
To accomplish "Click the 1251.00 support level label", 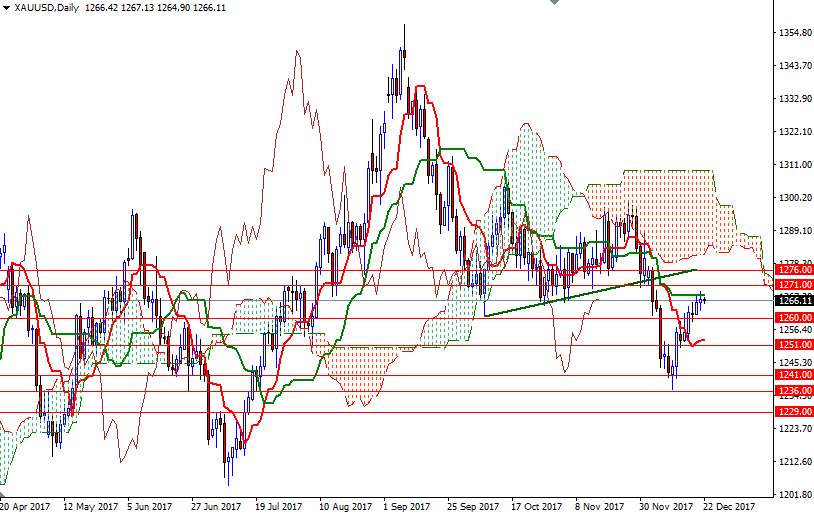I will tap(793, 345).
